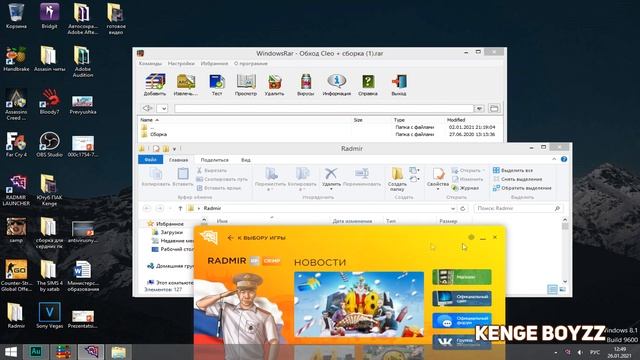The width and height of the screenshot is (640, 360).
Task: Open Команды menu in WinRAR
Action: click(150, 64)
